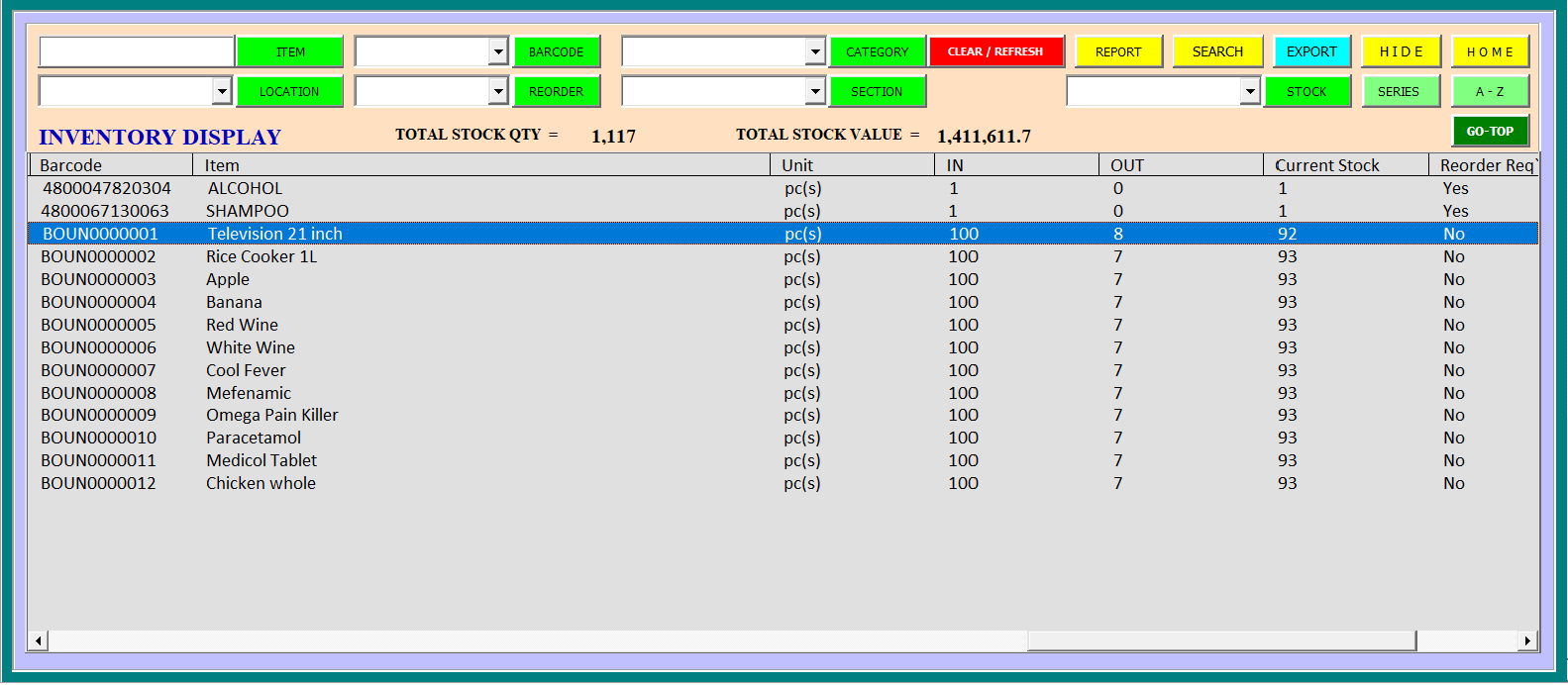Go to HOME screen button
This screenshot has height=685, width=1568.
click(x=1490, y=51)
